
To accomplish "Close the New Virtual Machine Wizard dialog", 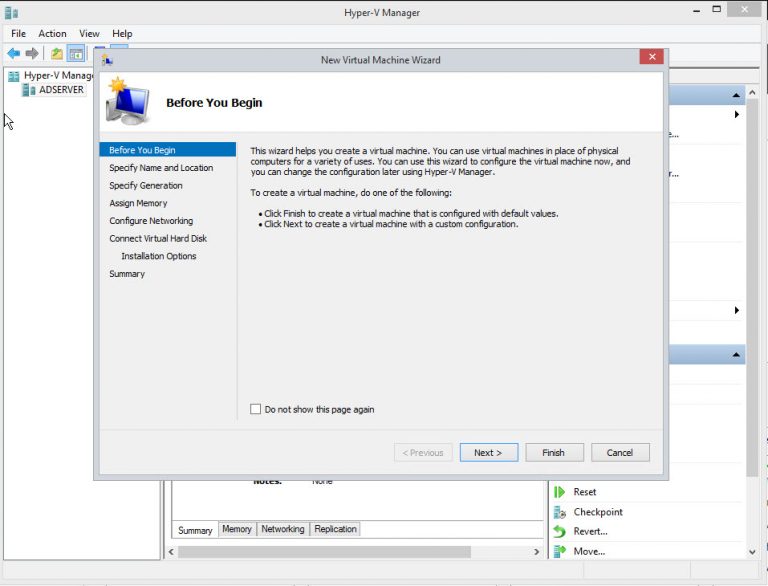I will pos(651,57).
